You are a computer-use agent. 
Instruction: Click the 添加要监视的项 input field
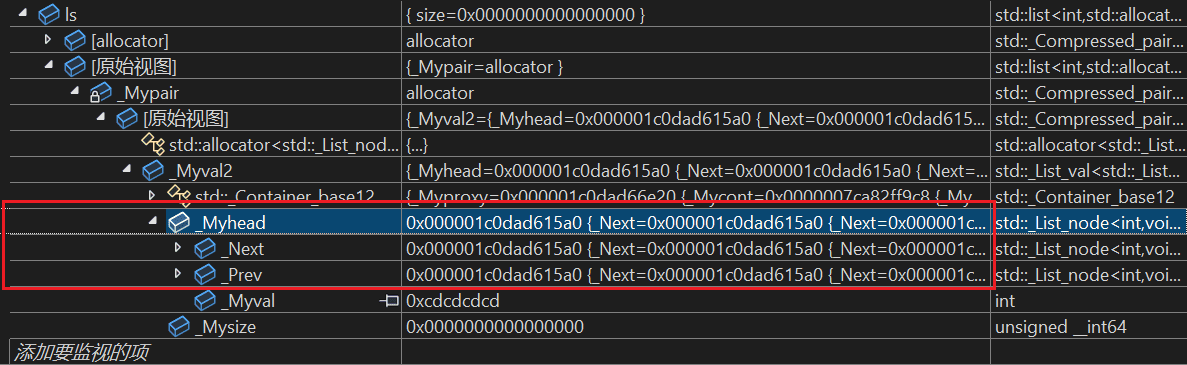click(205, 352)
